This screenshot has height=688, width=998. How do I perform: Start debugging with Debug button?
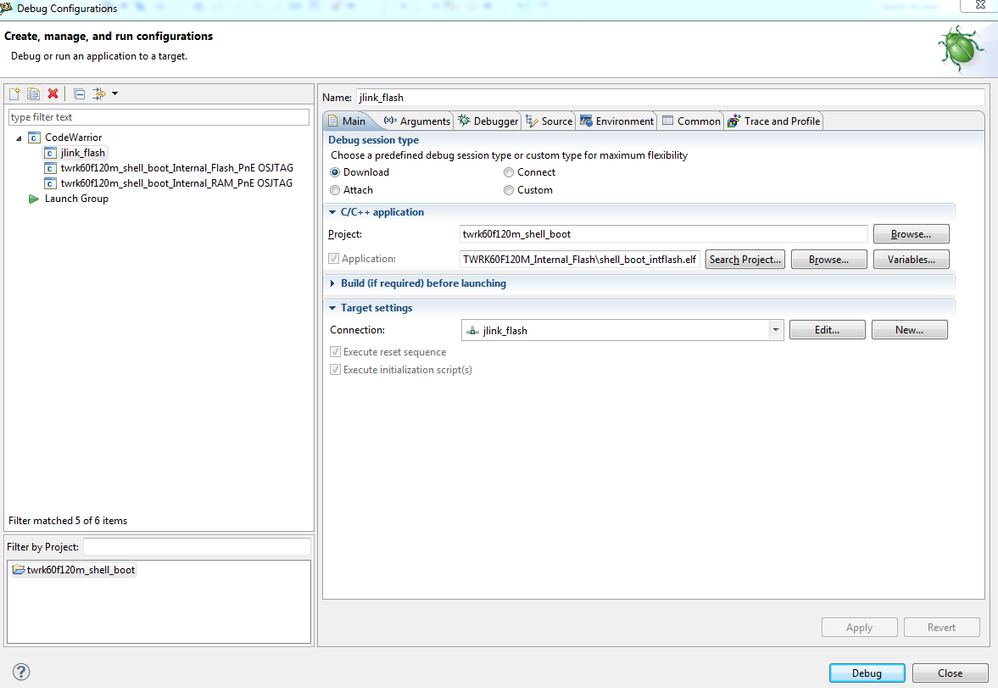867,673
